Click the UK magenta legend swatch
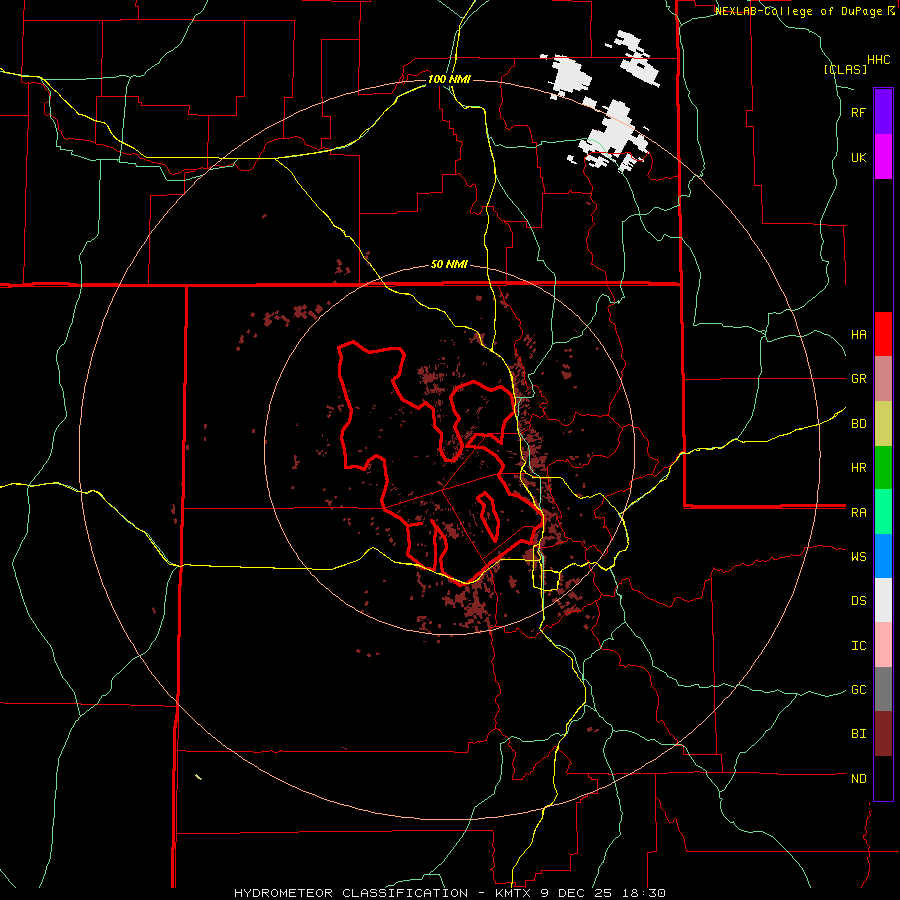 click(883, 157)
